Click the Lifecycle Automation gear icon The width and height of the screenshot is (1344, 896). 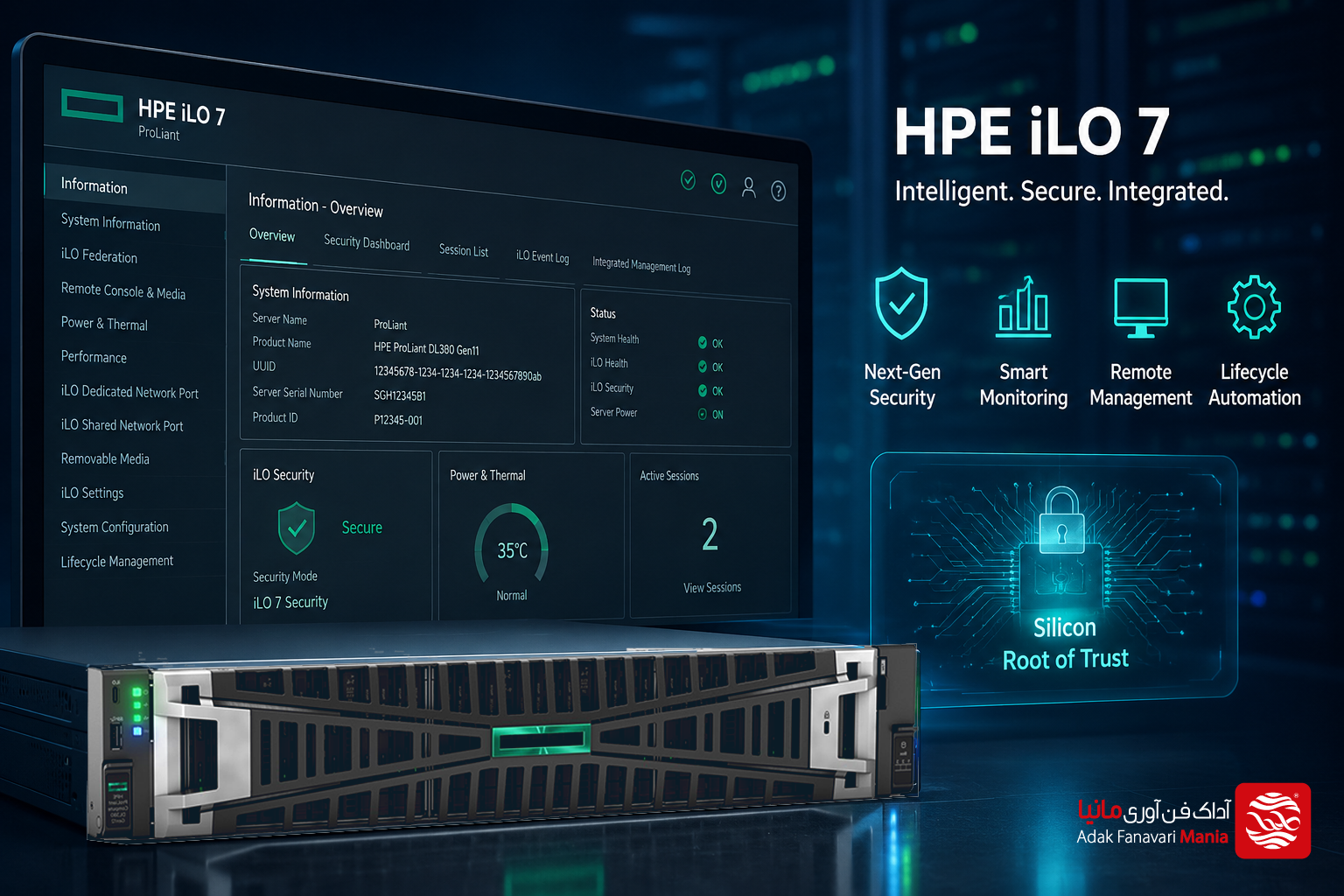click(x=1254, y=306)
